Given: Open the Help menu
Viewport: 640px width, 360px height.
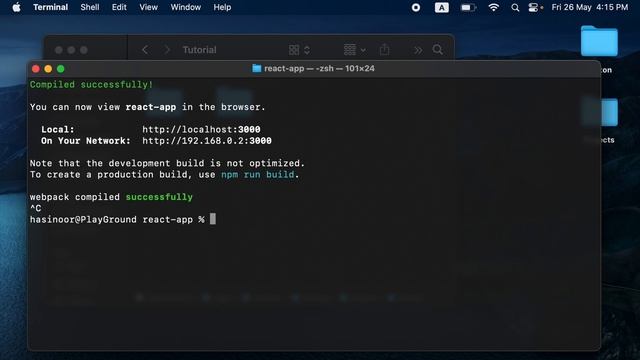Looking at the screenshot, I should (222, 7).
